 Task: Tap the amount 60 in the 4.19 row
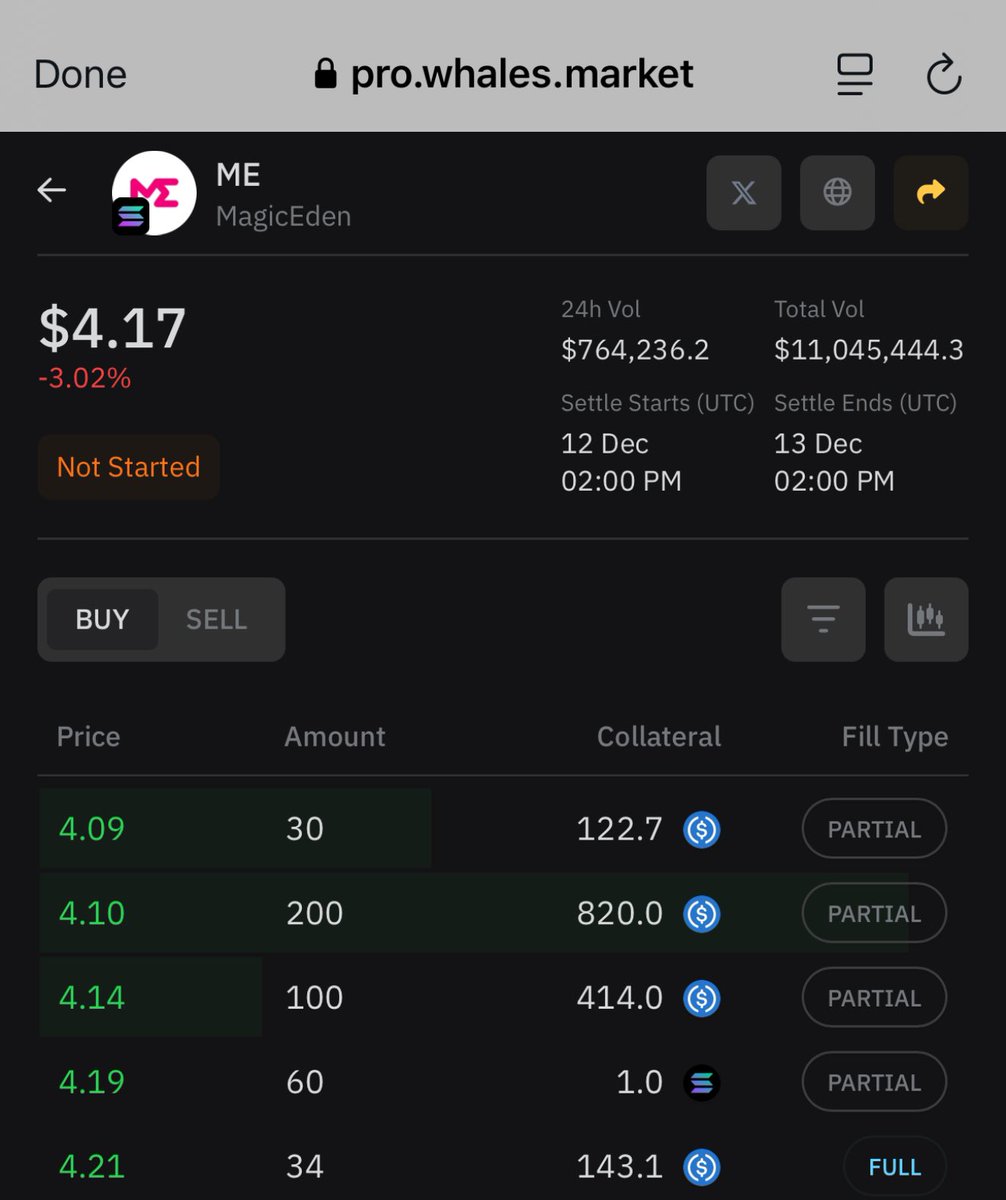305,1082
